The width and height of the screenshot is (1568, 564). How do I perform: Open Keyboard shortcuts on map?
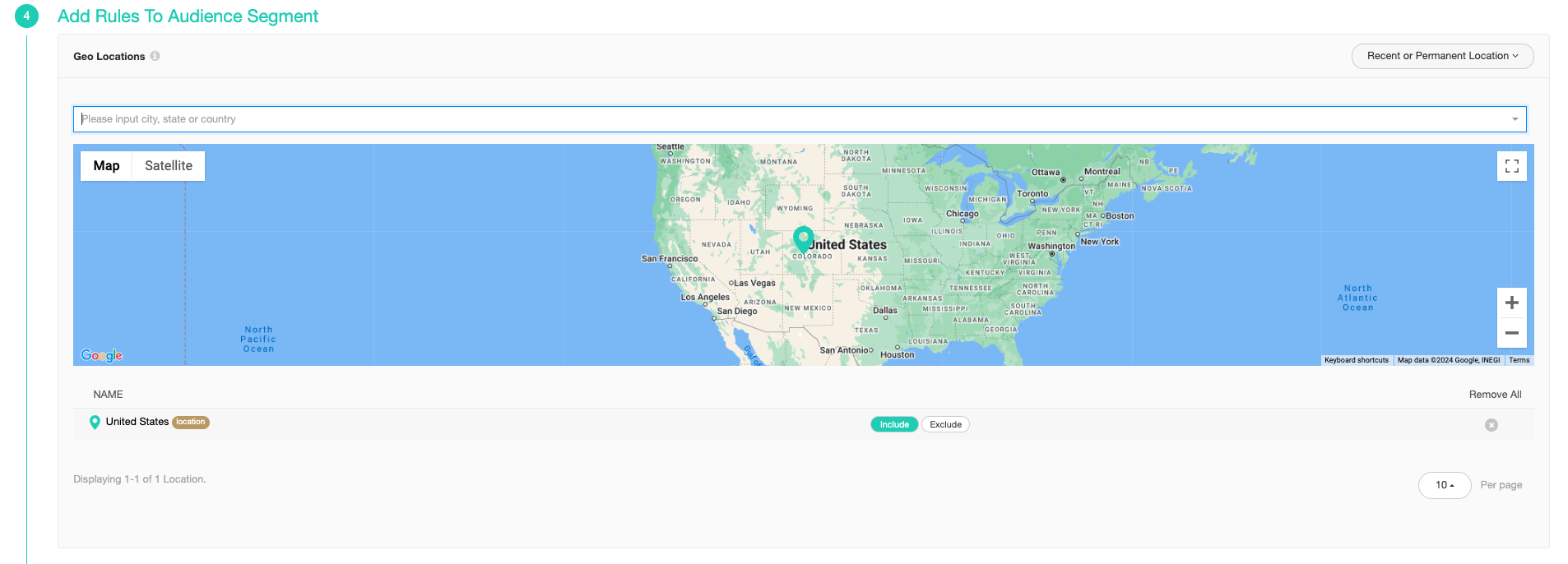click(x=1356, y=360)
